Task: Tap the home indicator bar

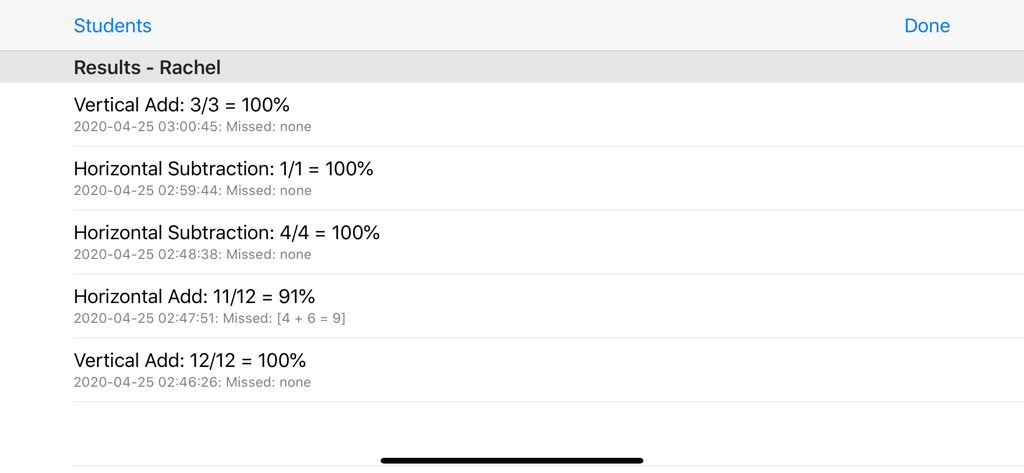Action: (512, 461)
